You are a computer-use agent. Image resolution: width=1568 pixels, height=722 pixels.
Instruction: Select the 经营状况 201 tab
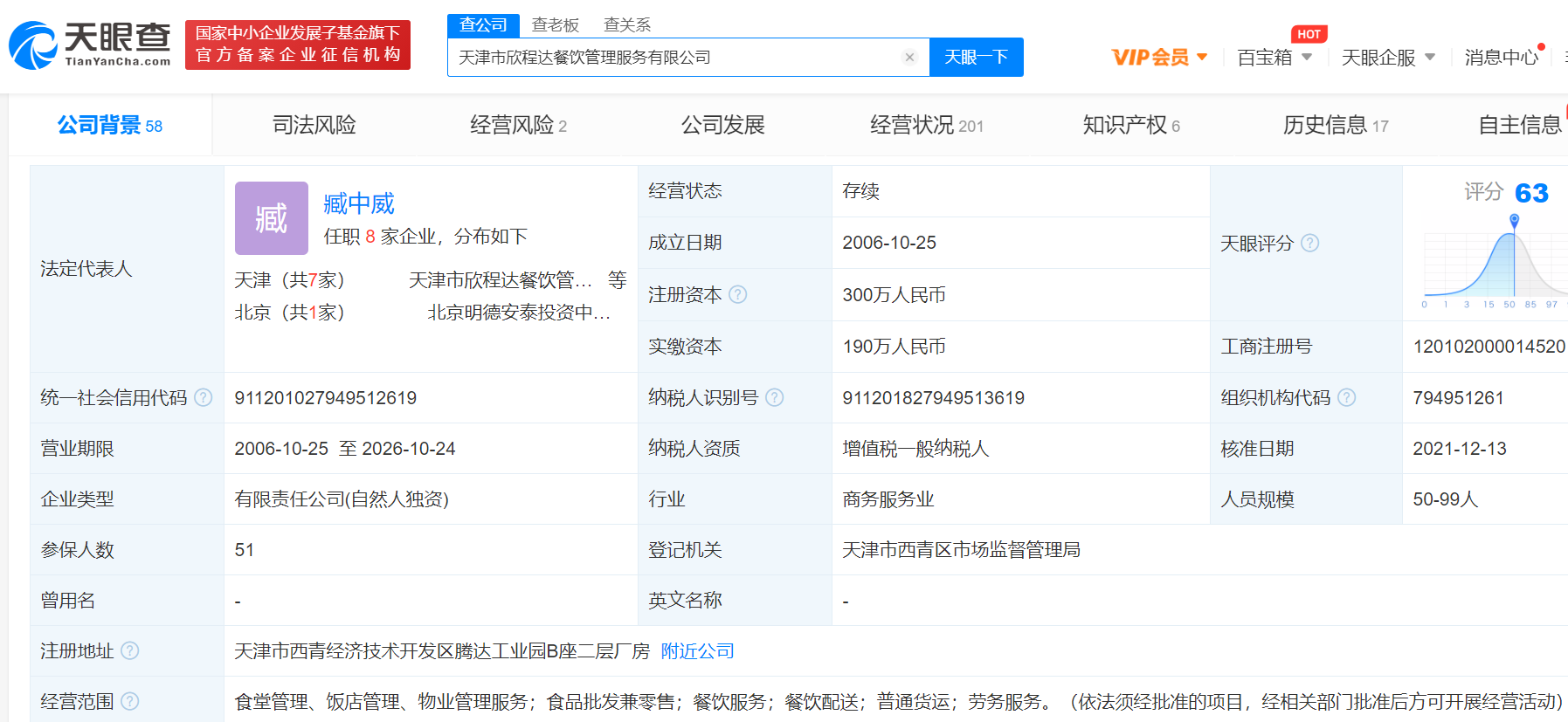click(x=927, y=126)
